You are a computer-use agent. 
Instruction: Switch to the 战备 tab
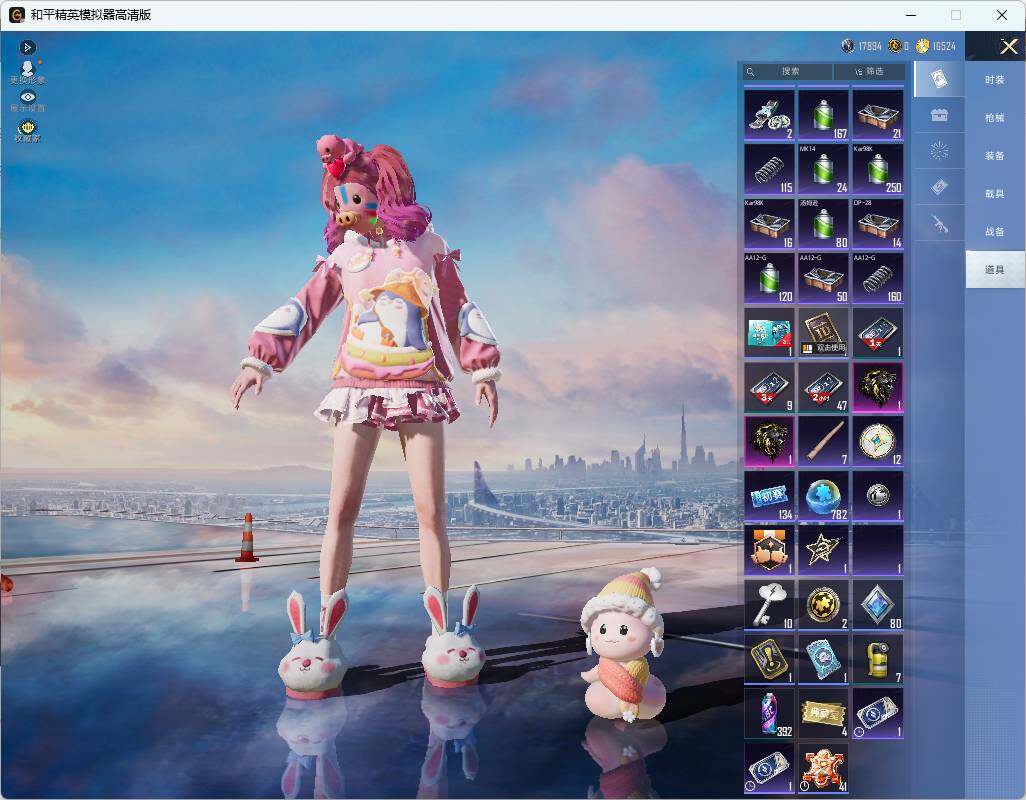995,232
